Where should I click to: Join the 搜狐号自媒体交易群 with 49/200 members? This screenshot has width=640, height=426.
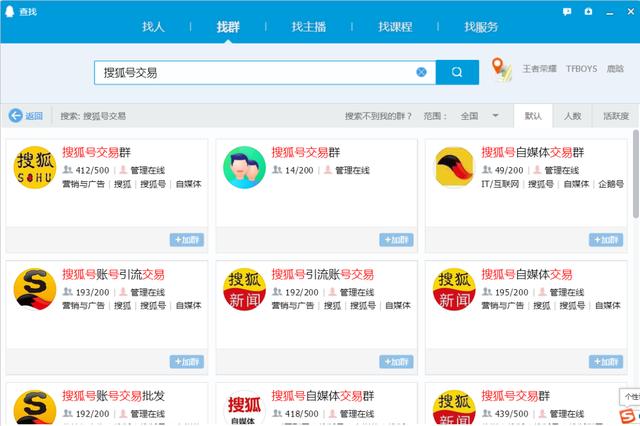click(605, 240)
